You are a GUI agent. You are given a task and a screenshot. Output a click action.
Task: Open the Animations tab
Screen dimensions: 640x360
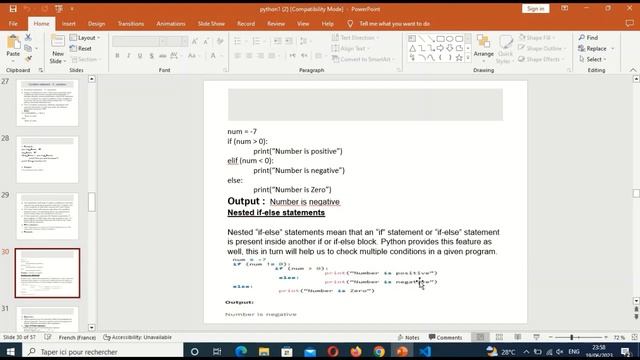[171, 24]
